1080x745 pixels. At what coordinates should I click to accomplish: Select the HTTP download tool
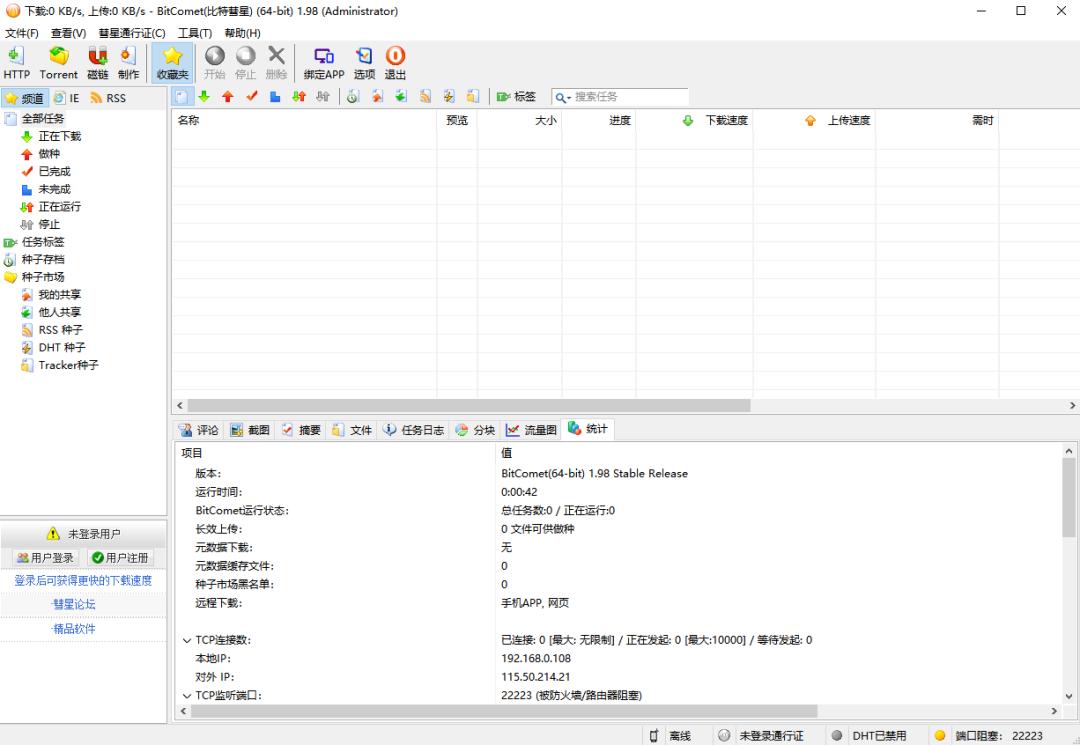click(16, 62)
